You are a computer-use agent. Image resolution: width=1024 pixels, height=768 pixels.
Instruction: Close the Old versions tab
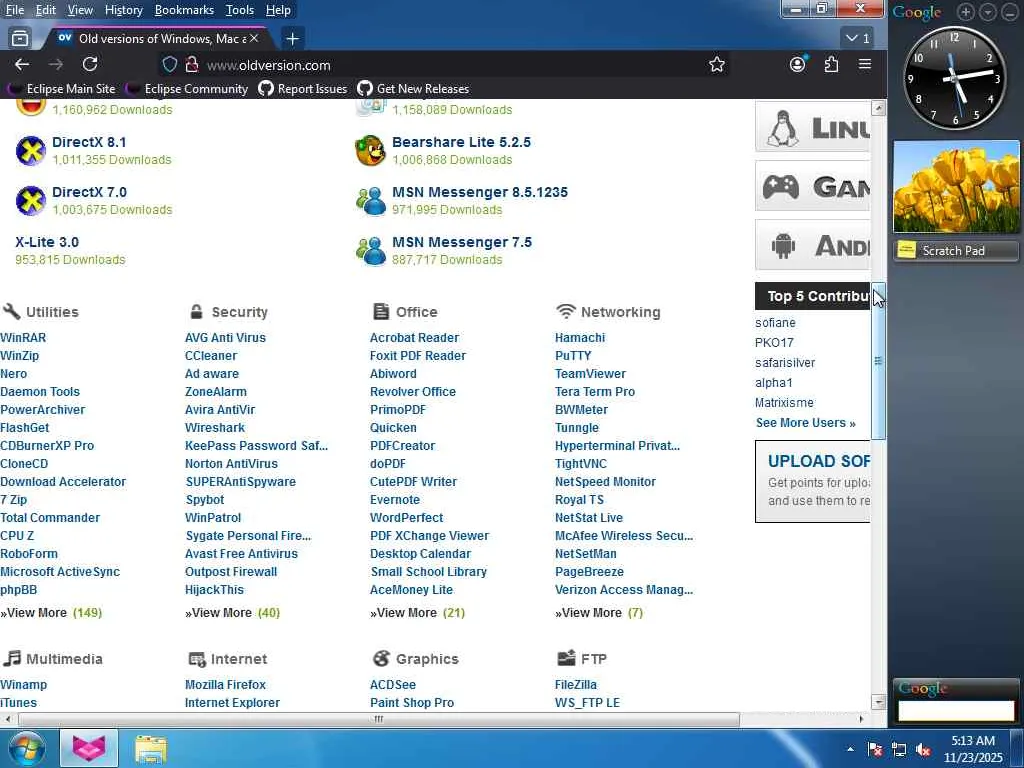pos(254,39)
